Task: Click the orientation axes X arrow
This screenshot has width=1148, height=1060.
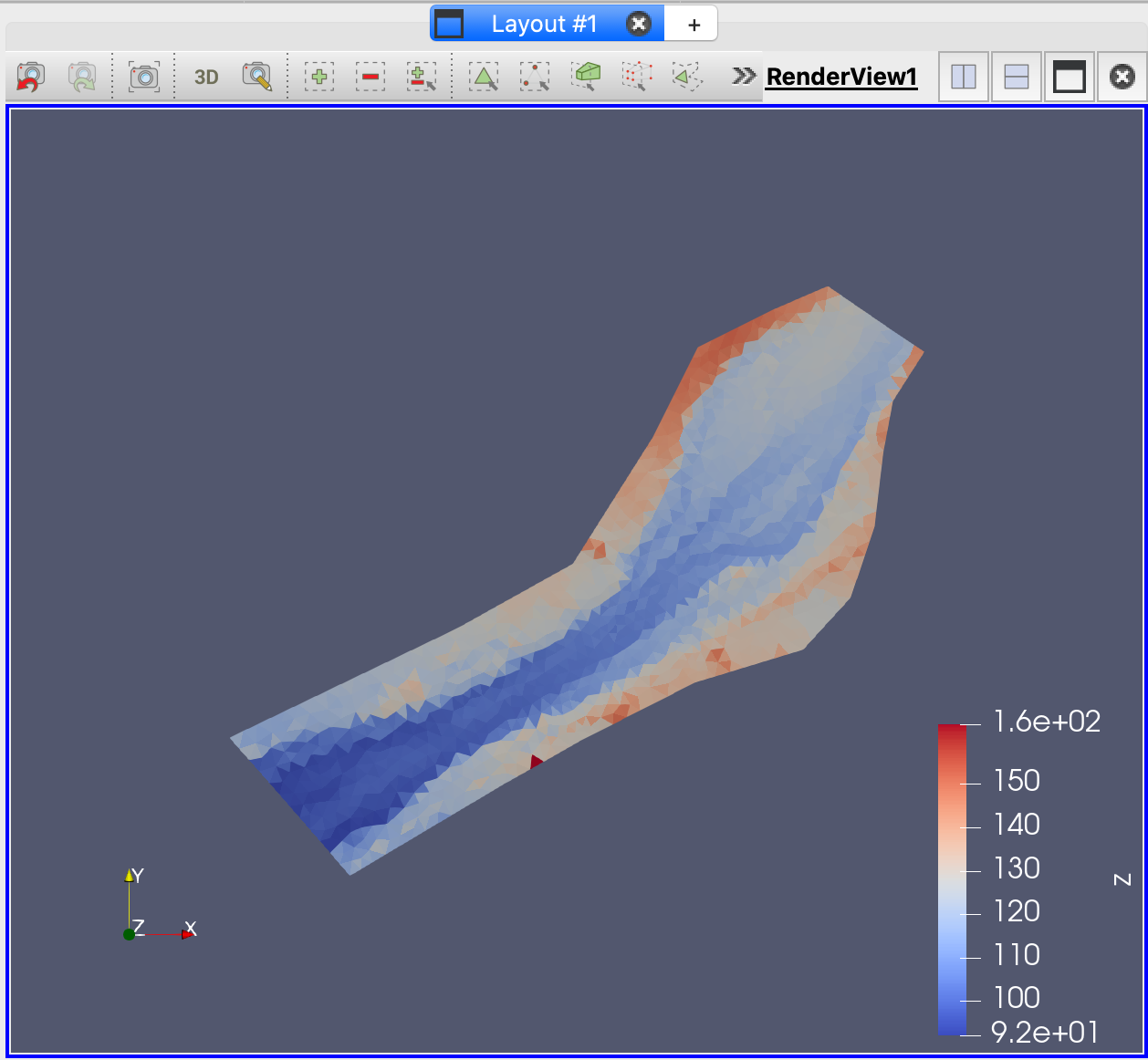Action: pyautogui.click(x=188, y=931)
